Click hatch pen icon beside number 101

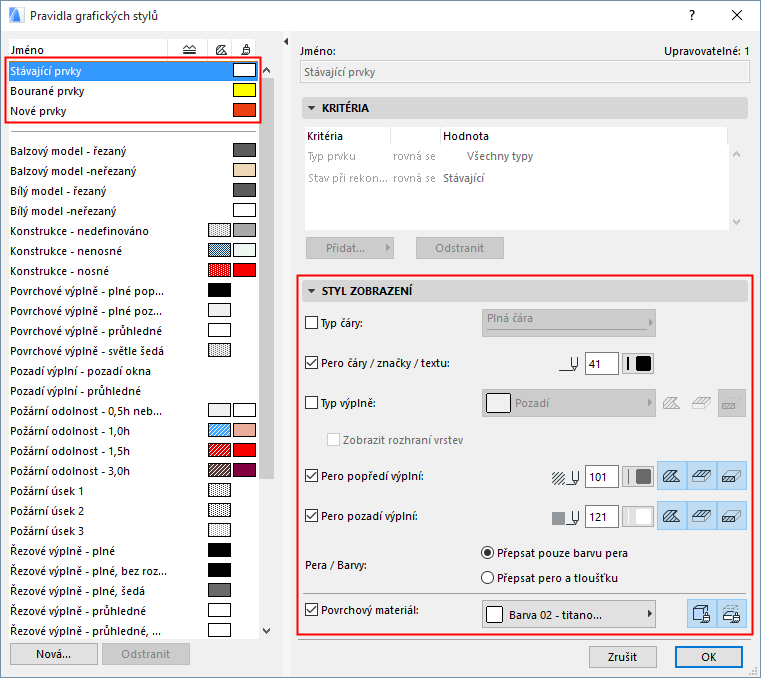point(565,478)
